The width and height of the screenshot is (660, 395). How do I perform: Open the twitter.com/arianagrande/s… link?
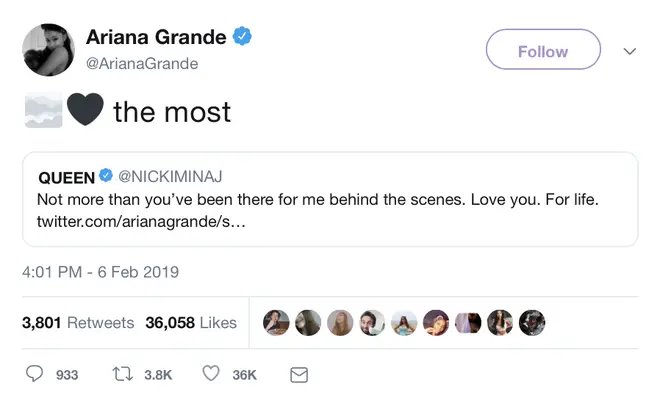click(x=141, y=222)
